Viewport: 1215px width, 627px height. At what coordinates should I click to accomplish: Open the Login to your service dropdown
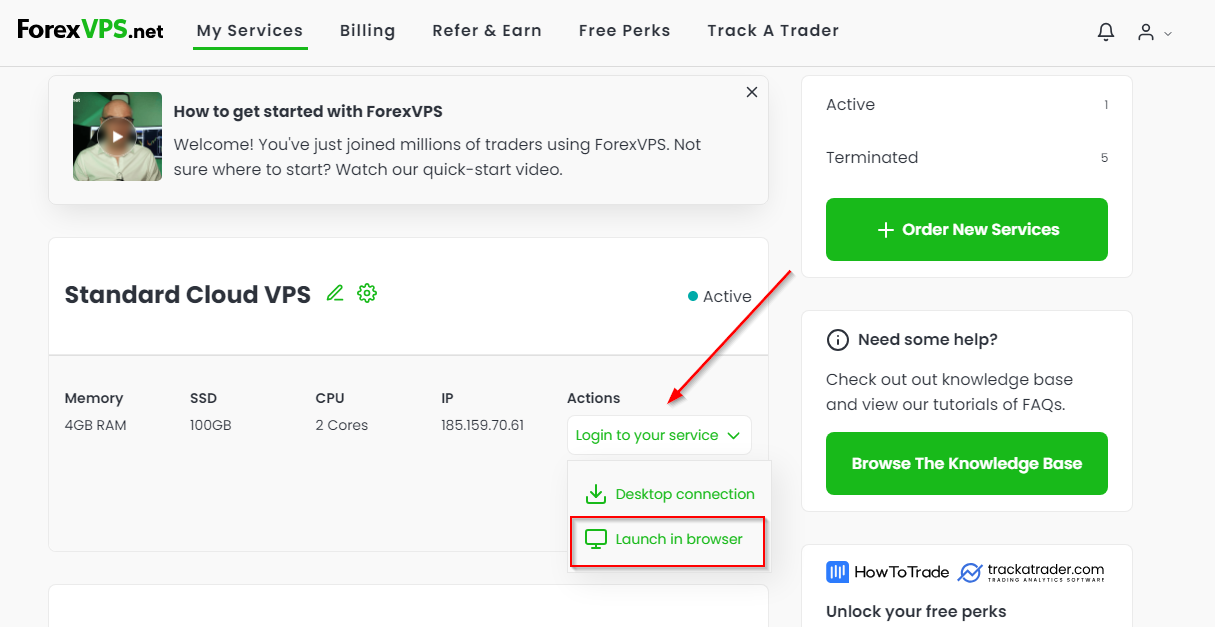658,435
